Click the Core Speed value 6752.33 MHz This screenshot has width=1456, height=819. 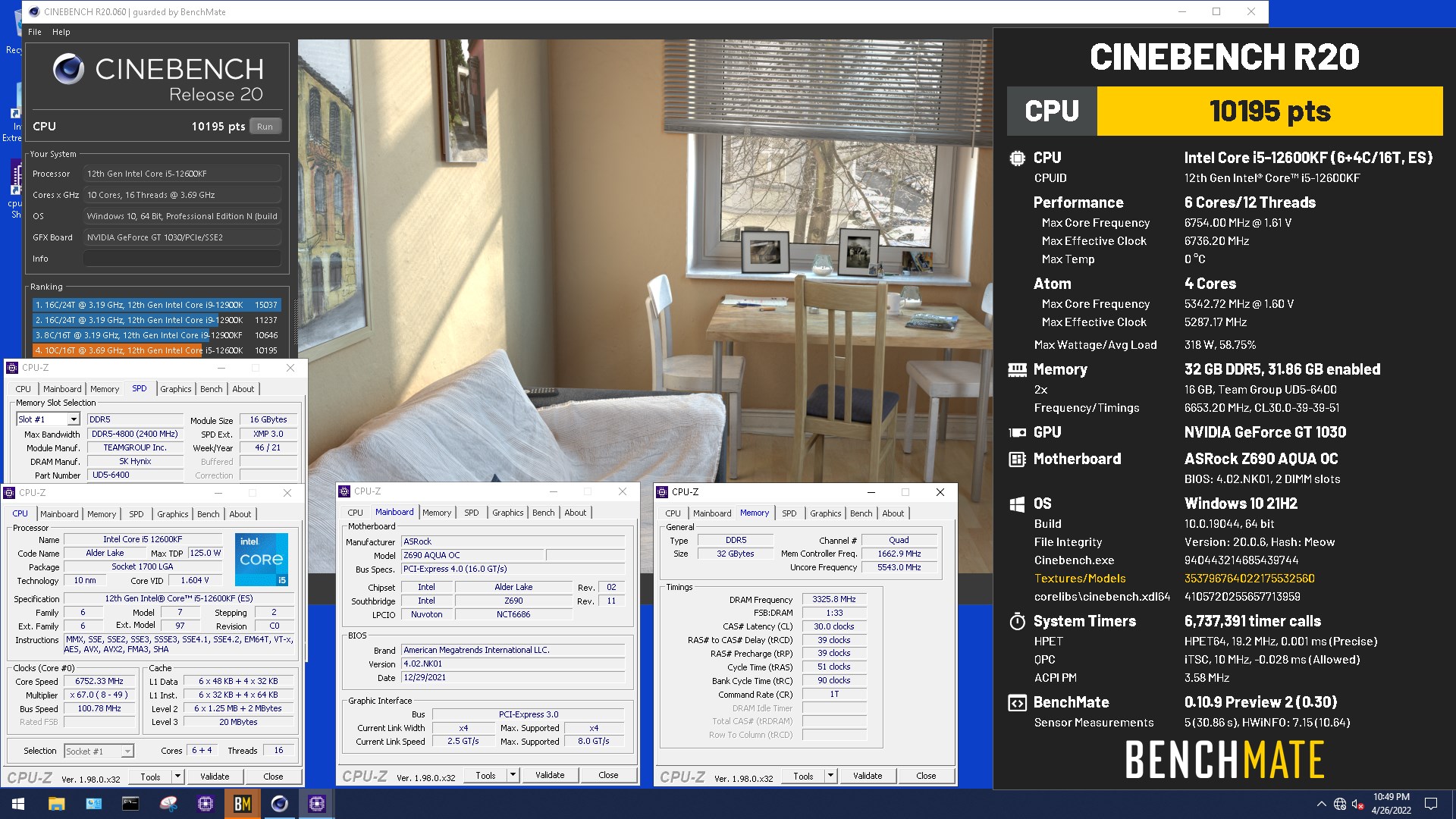click(x=99, y=681)
